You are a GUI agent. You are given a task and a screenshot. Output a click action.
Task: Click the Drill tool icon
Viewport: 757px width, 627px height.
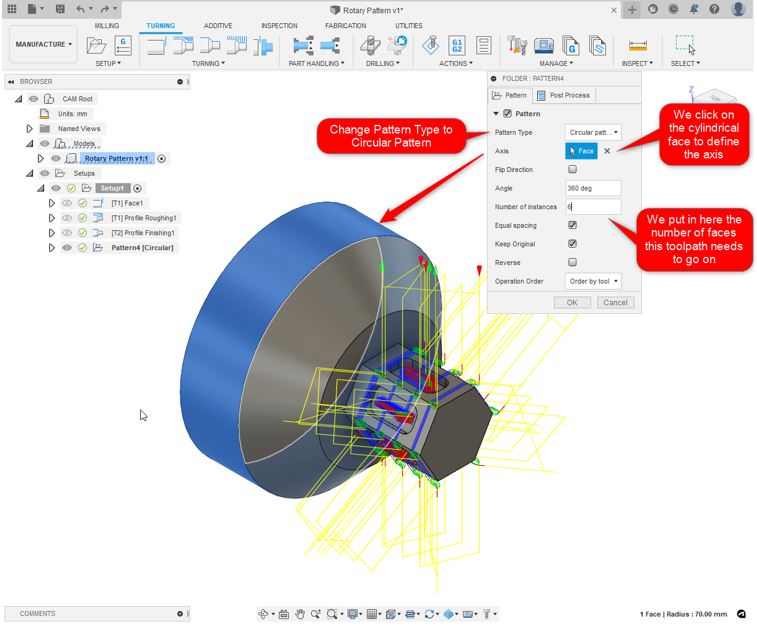point(370,45)
